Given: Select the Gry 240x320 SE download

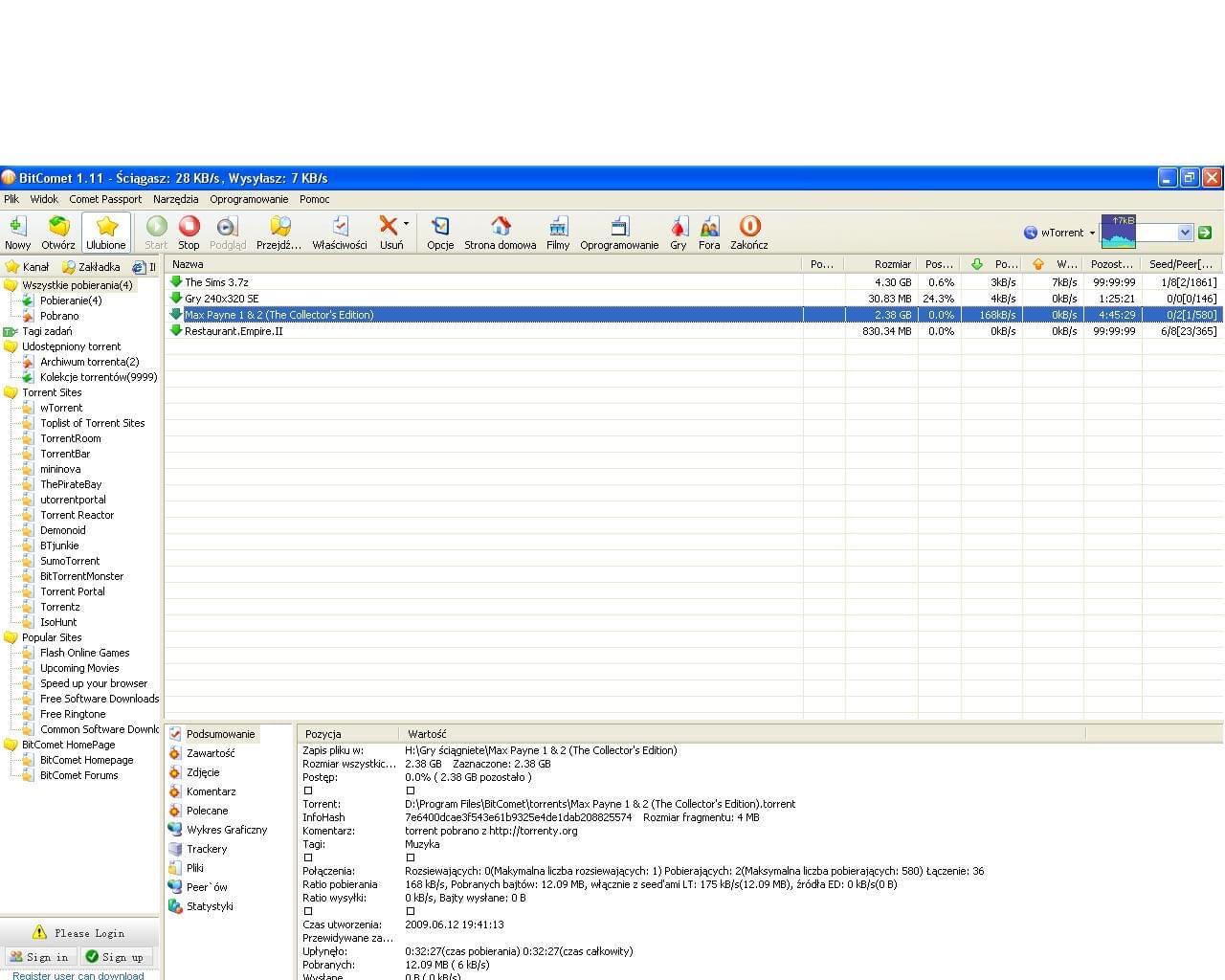Looking at the screenshot, I should pyautogui.click(x=694, y=299).
